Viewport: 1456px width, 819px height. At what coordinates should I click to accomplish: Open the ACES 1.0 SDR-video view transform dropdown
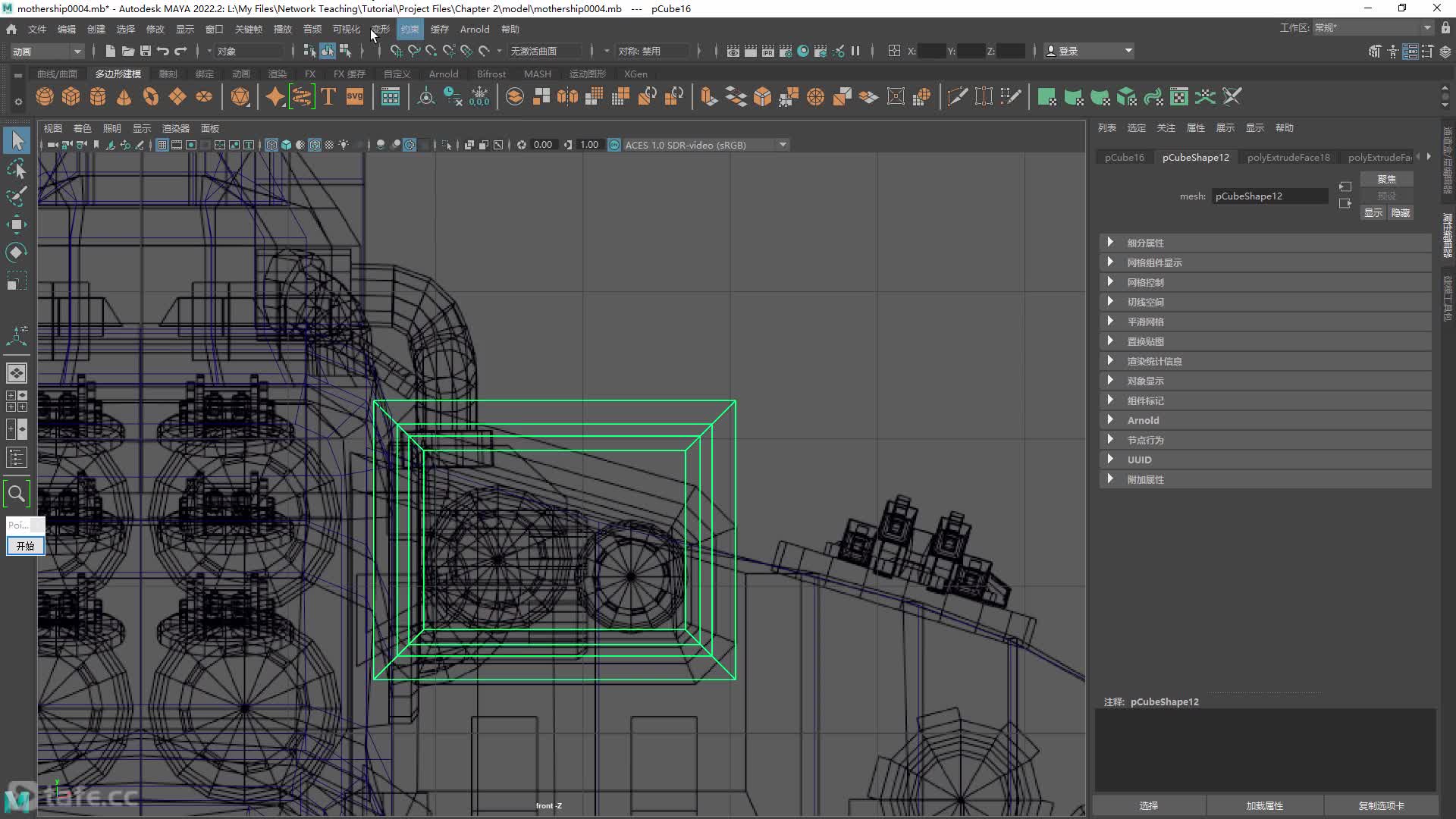706,145
